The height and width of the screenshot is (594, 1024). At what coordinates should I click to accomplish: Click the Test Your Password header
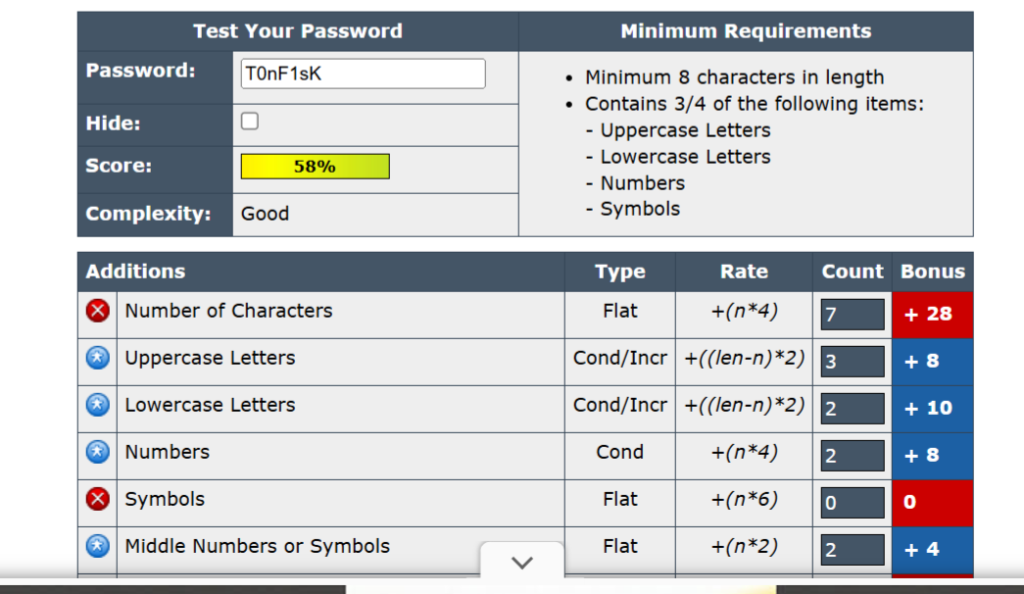click(x=298, y=31)
